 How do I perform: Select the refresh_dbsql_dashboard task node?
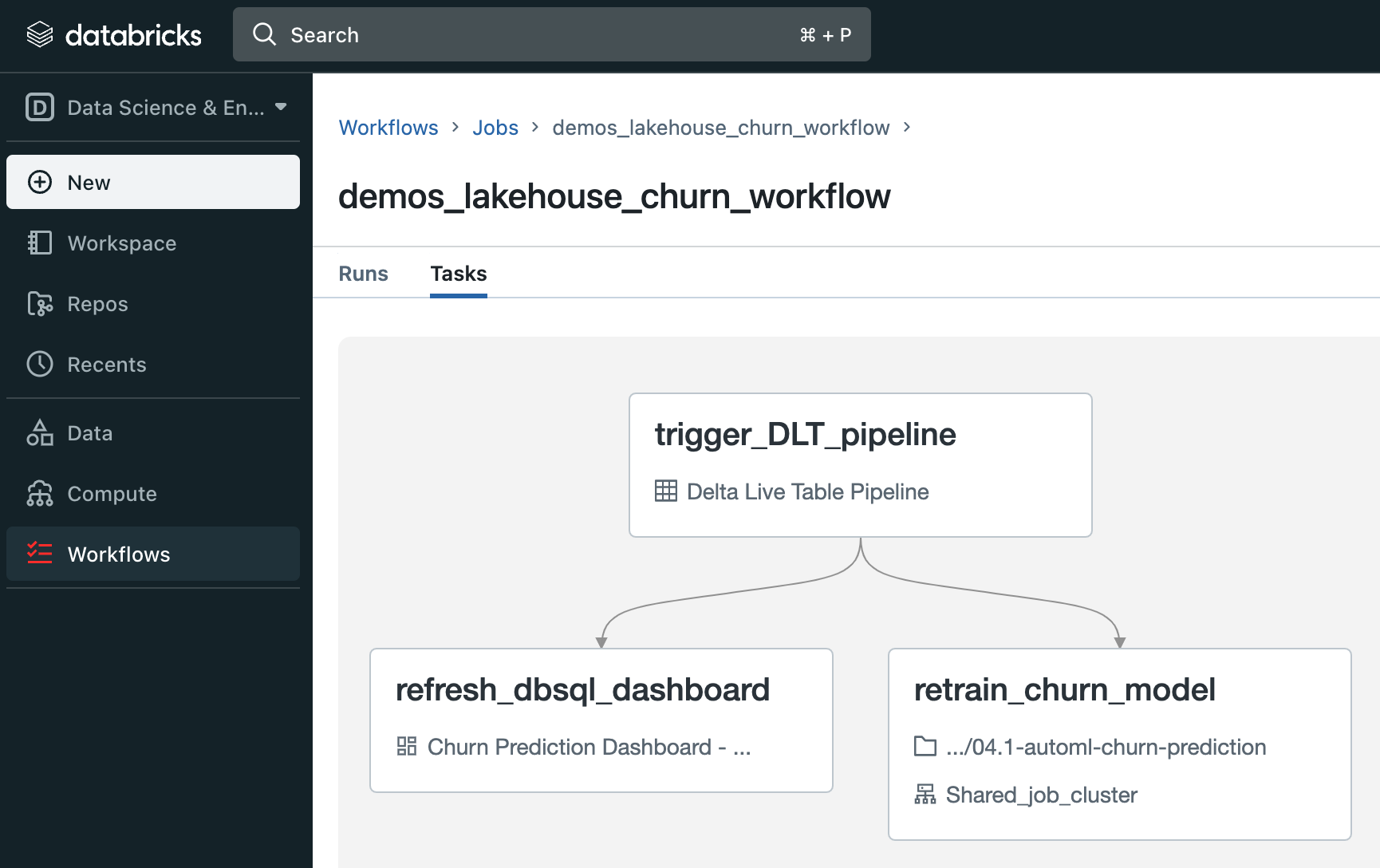click(601, 720)
